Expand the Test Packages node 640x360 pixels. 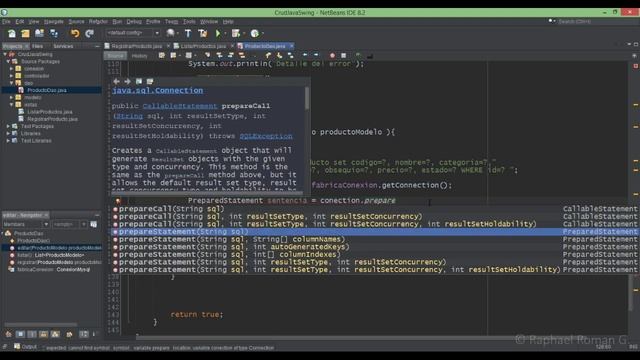pyautogui.click(x=8, y=126)
